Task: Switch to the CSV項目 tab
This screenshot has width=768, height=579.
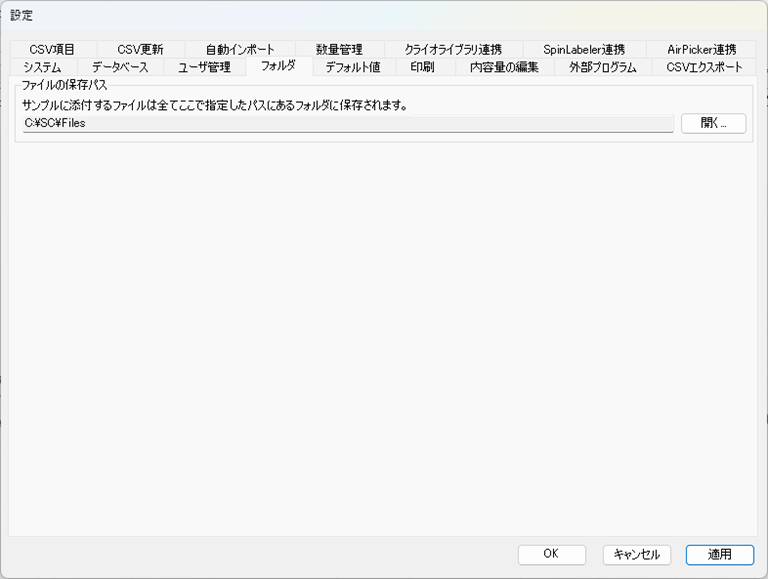Action: (52, 49)
